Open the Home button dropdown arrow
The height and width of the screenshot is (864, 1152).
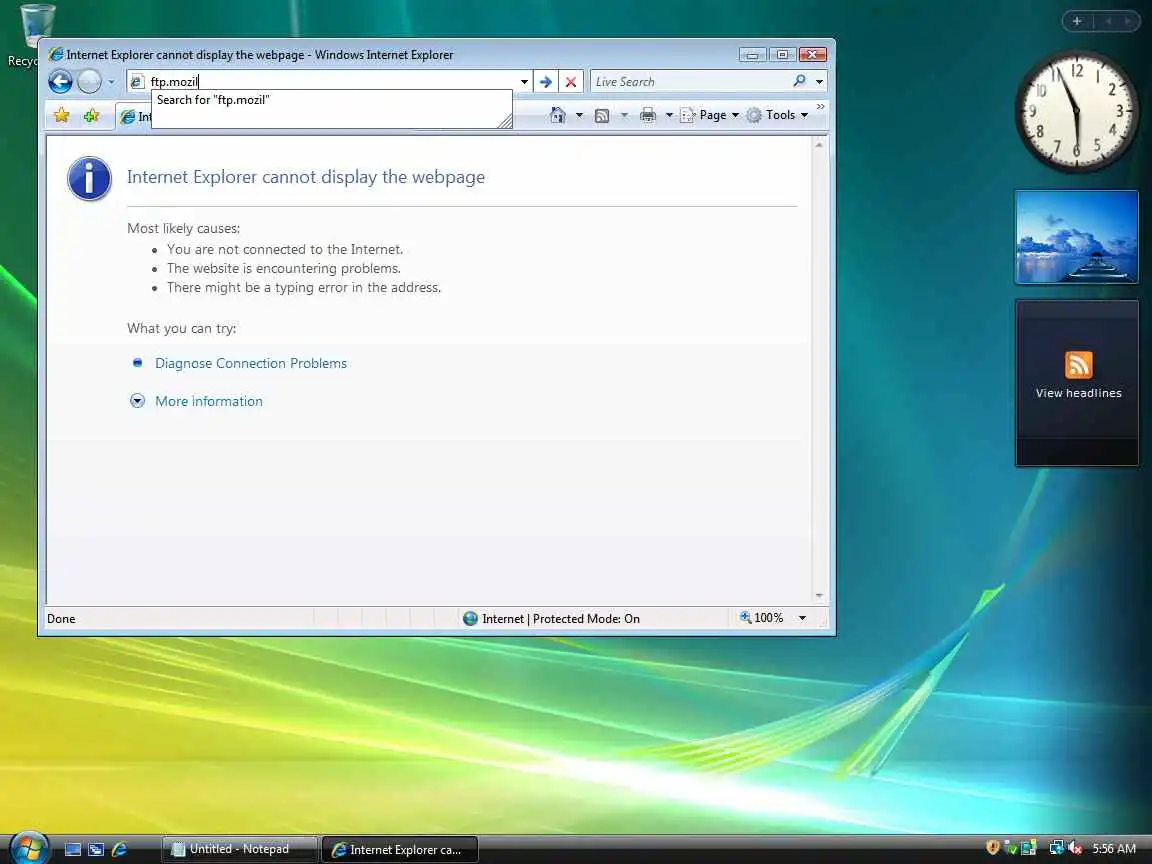[579, 115]
